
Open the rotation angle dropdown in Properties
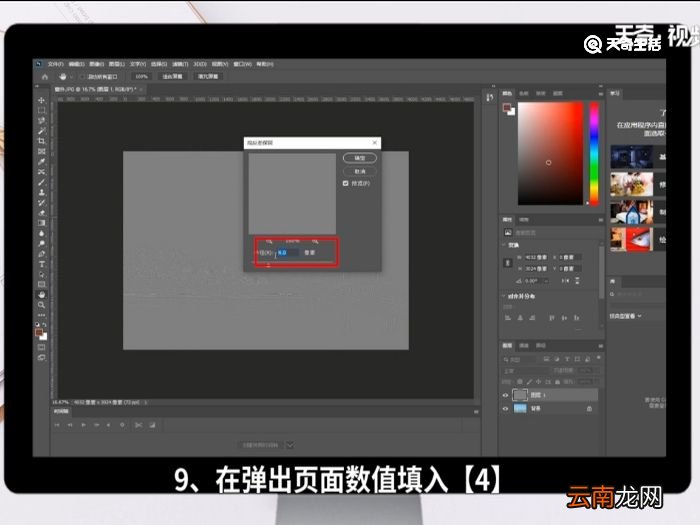click(547, 281)
